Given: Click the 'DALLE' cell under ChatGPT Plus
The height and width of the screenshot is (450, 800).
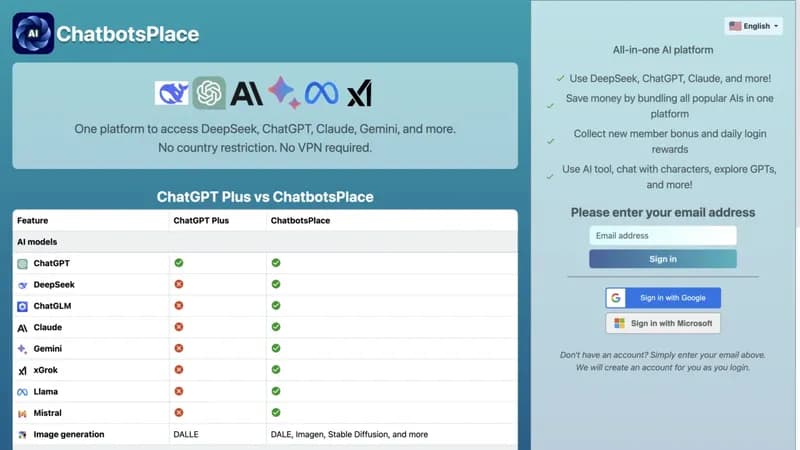Looking at the screenshot, I should 186,435.
